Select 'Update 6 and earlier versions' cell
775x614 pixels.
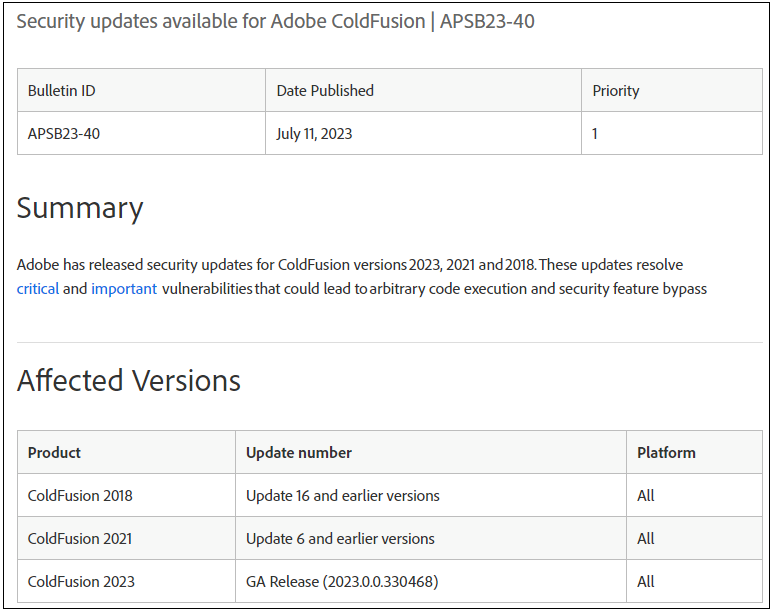(x=431, y=538)
